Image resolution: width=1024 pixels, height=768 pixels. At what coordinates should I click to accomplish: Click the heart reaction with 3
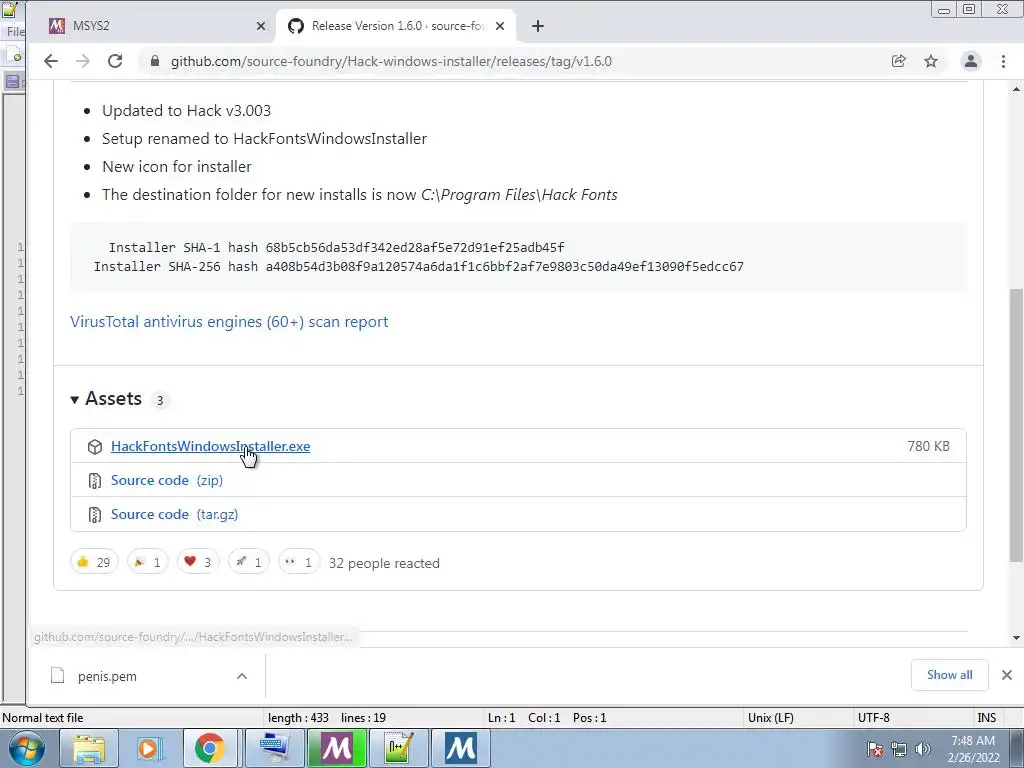coord(198,562)
